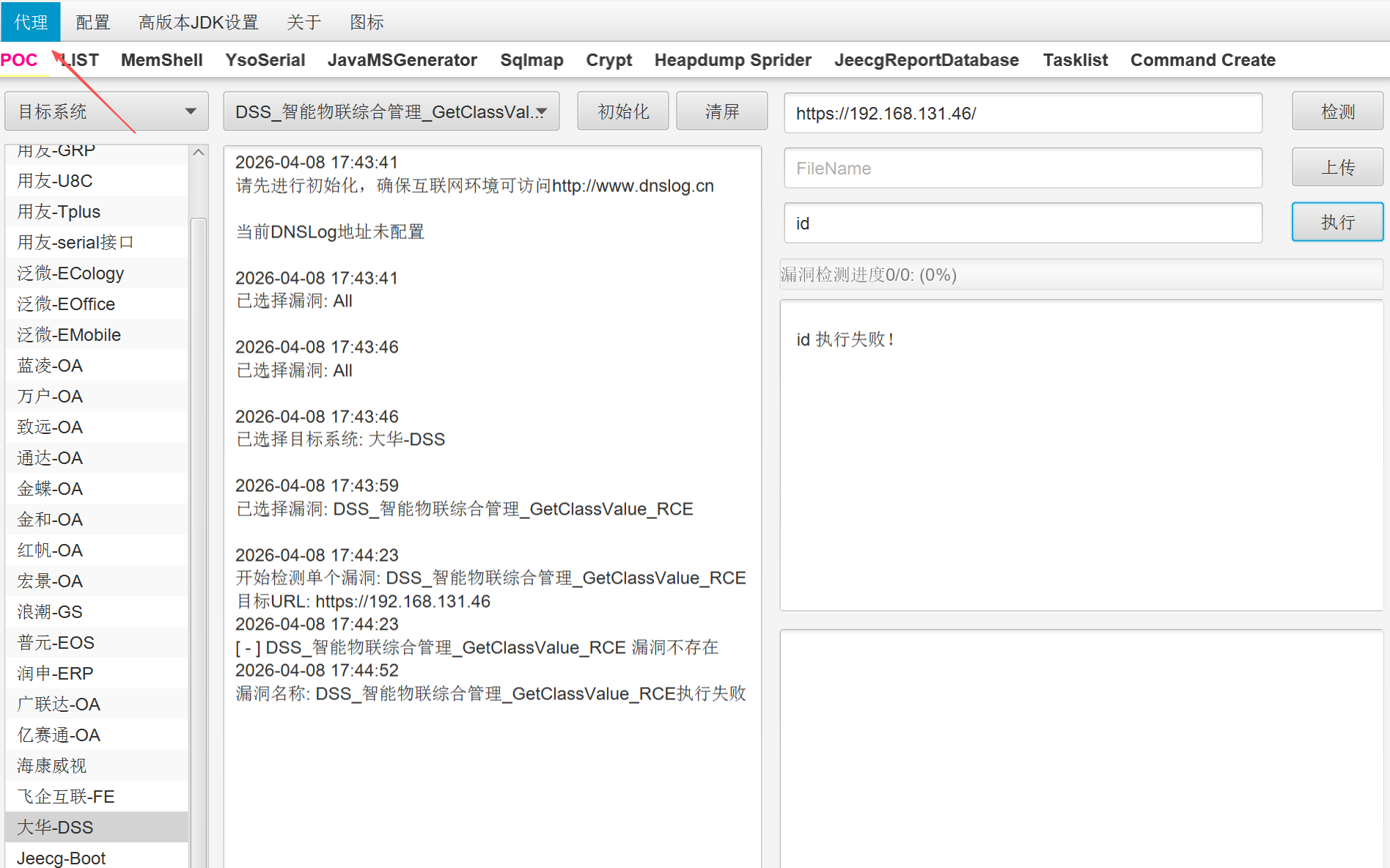Run the command with 执行 button
Viewport: 1390px width, 868px height.
click(1336, 222)
